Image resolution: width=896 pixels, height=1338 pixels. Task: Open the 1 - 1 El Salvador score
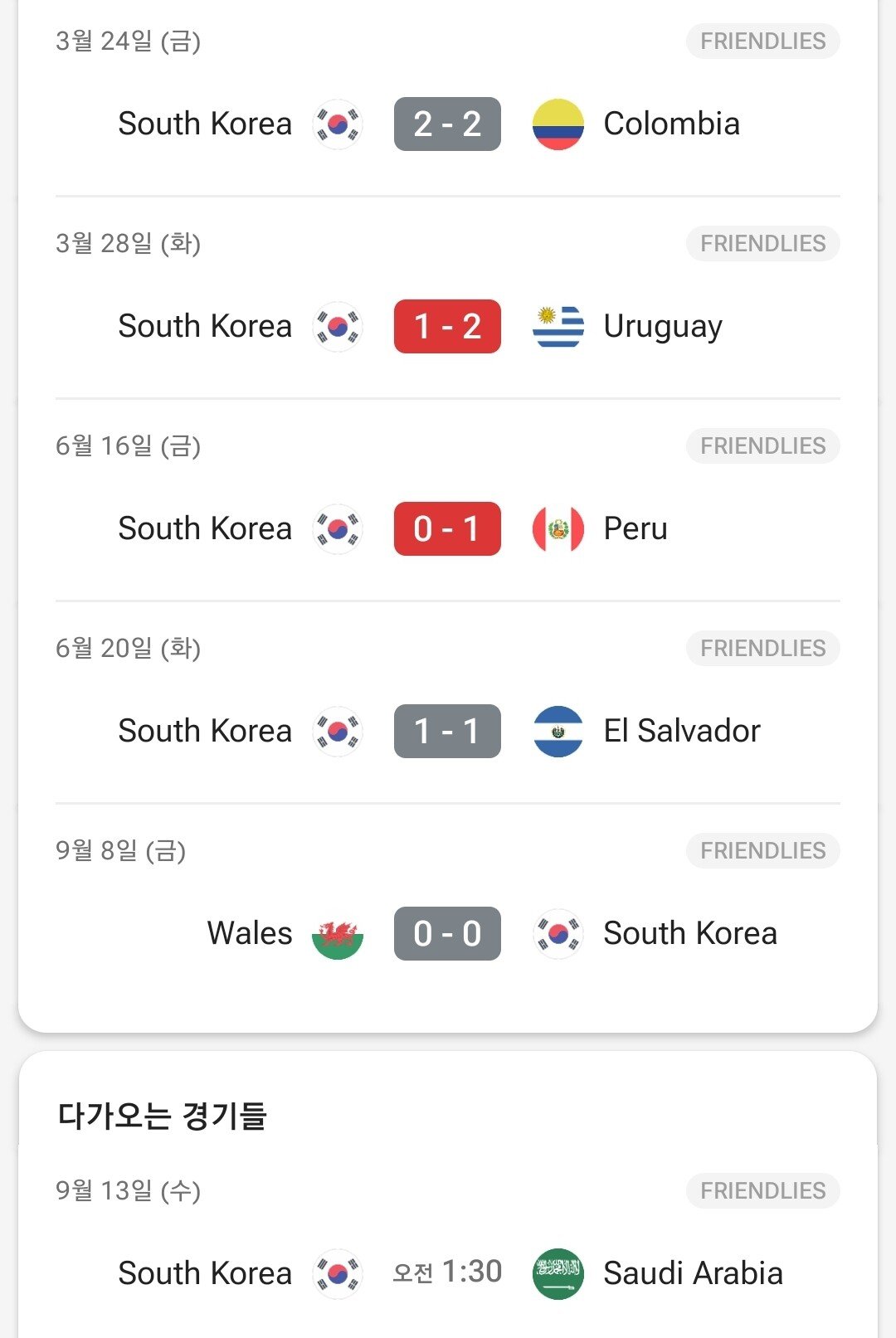coord(447,732)
